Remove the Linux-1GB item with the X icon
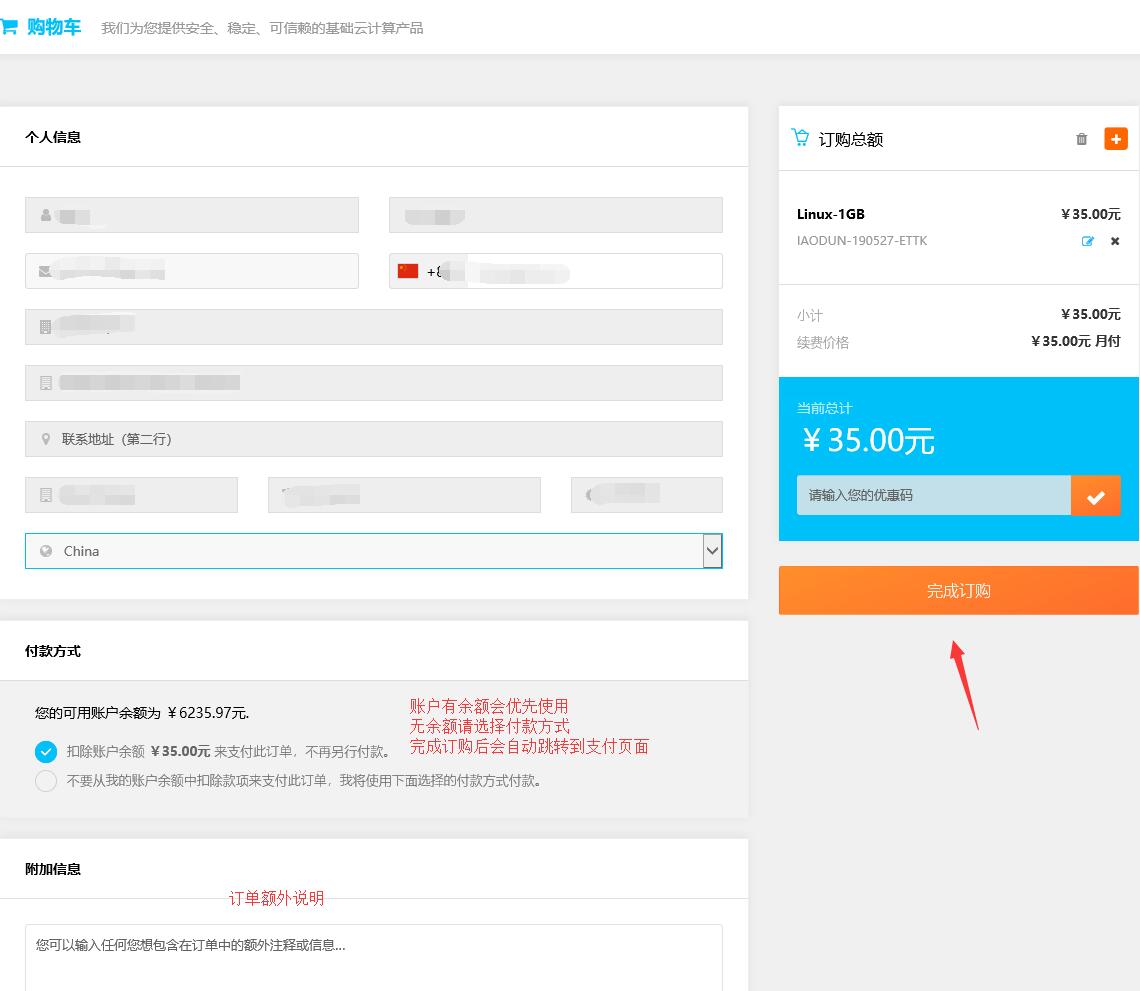This screenshot has height=991, width=1140. coord(1115,241)
